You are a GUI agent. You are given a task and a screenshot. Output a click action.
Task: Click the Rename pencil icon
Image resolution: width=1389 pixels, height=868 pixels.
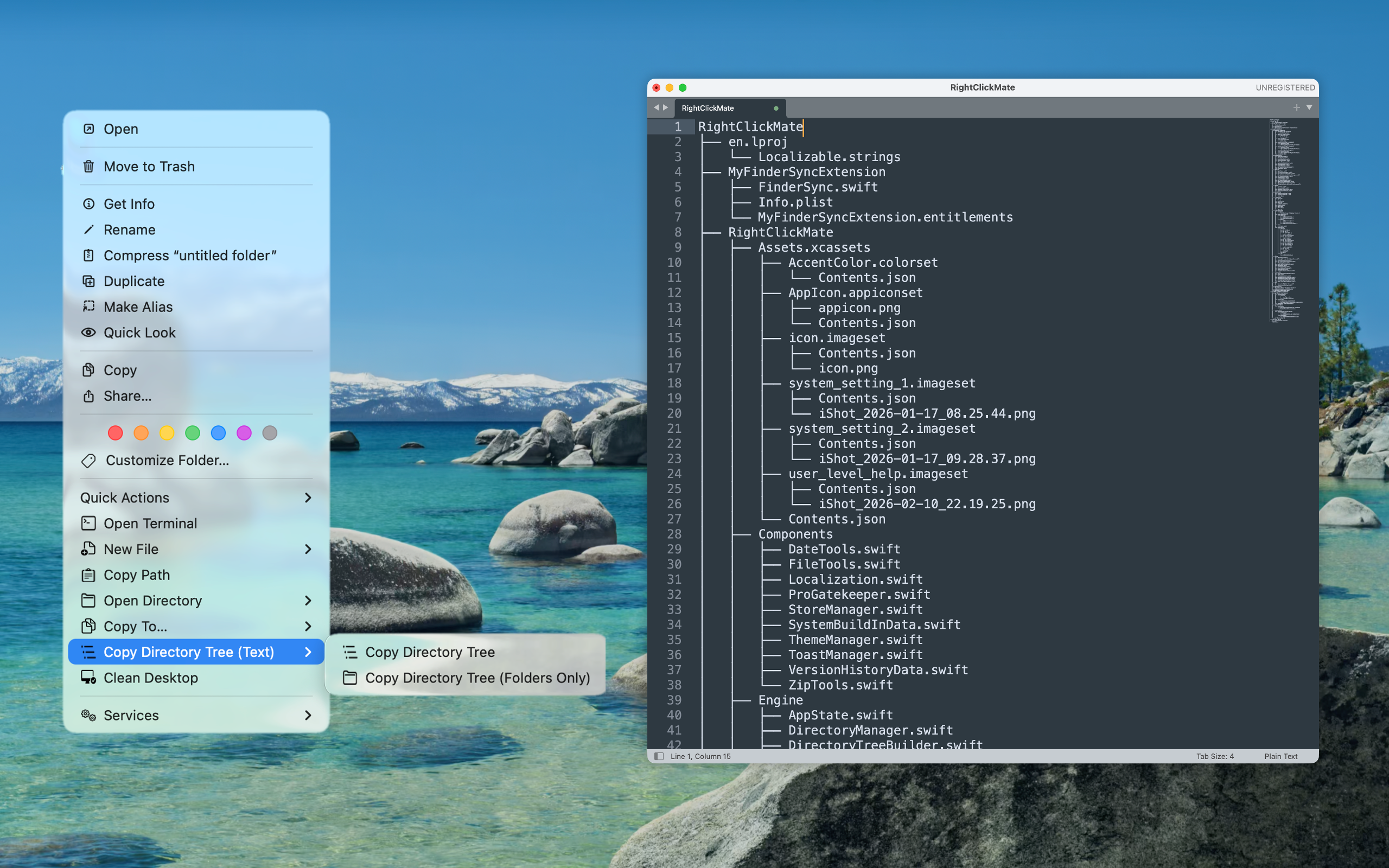[88, 229]
